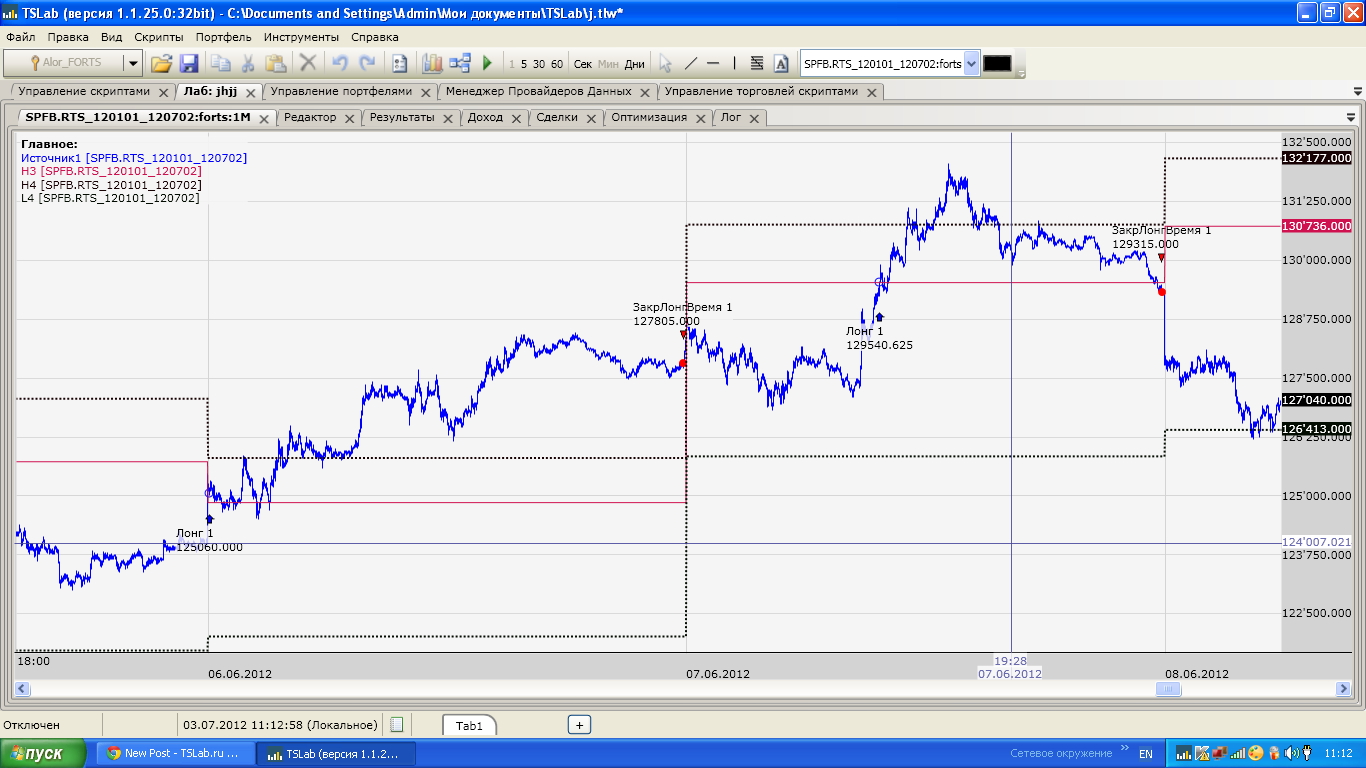Switch timeframe units to Дни
Image resolution: width=1366 pixels, height=768 pixels.
point(635,64)
